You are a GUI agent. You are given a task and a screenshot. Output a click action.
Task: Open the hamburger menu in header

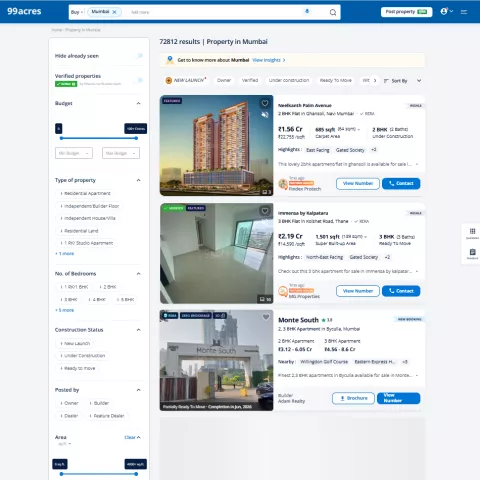click(464, 12)
